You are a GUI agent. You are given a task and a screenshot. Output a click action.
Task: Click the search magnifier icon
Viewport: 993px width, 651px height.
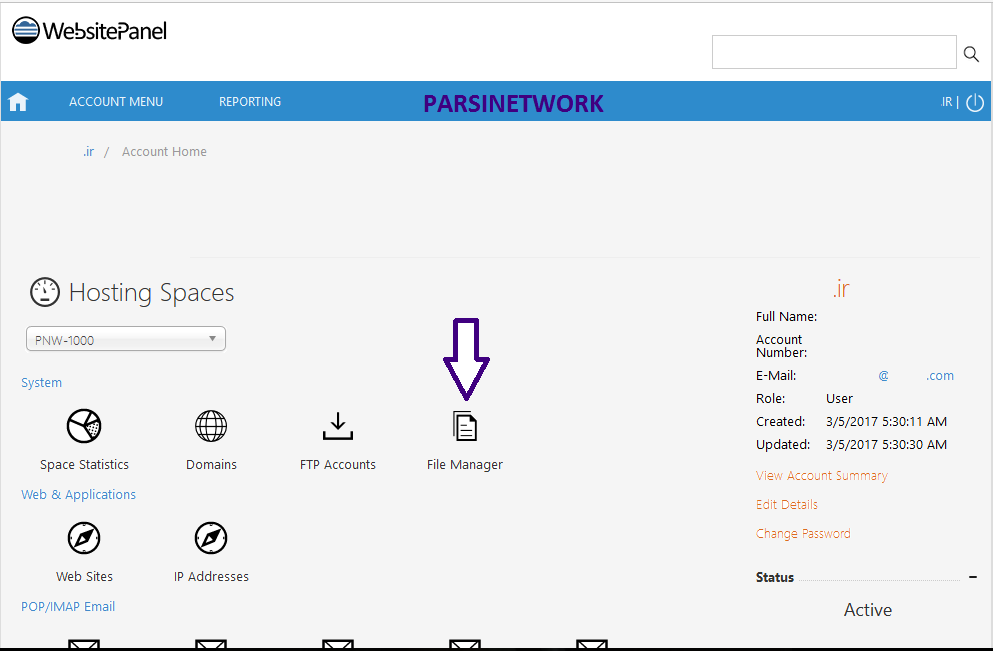tap(971, 54)
